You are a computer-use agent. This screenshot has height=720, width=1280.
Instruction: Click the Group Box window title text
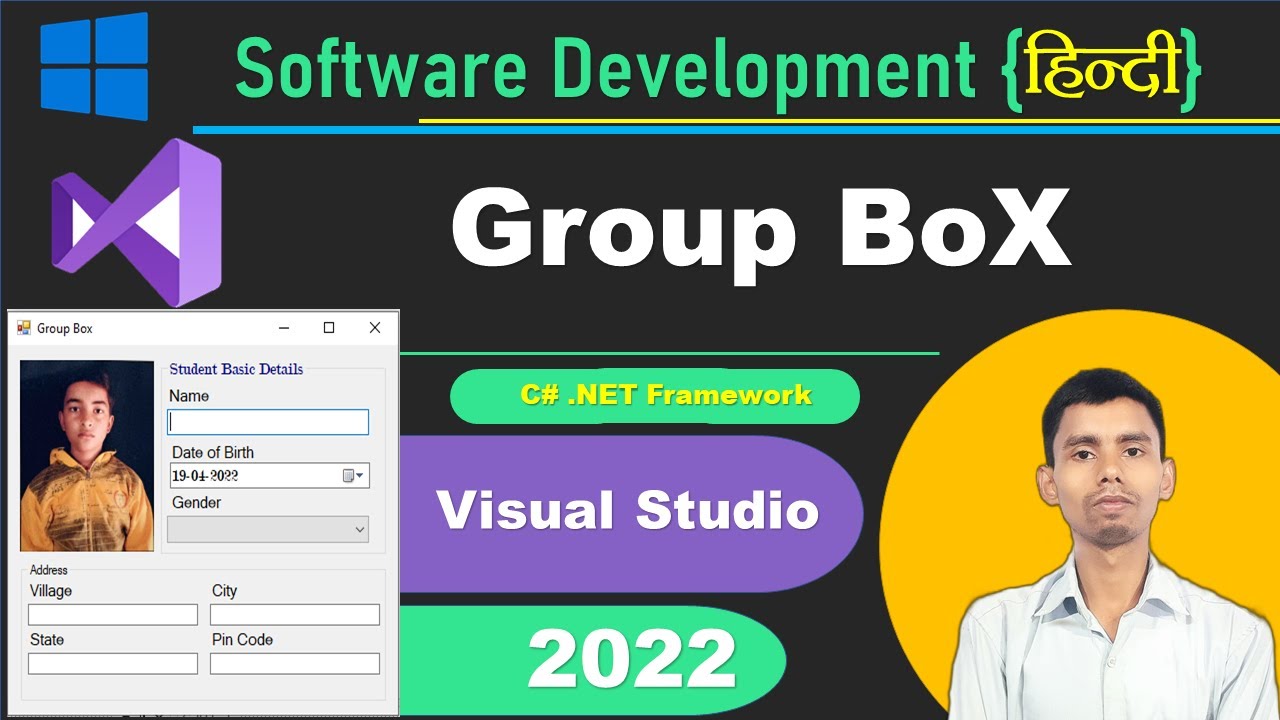[x=65, y=328]
